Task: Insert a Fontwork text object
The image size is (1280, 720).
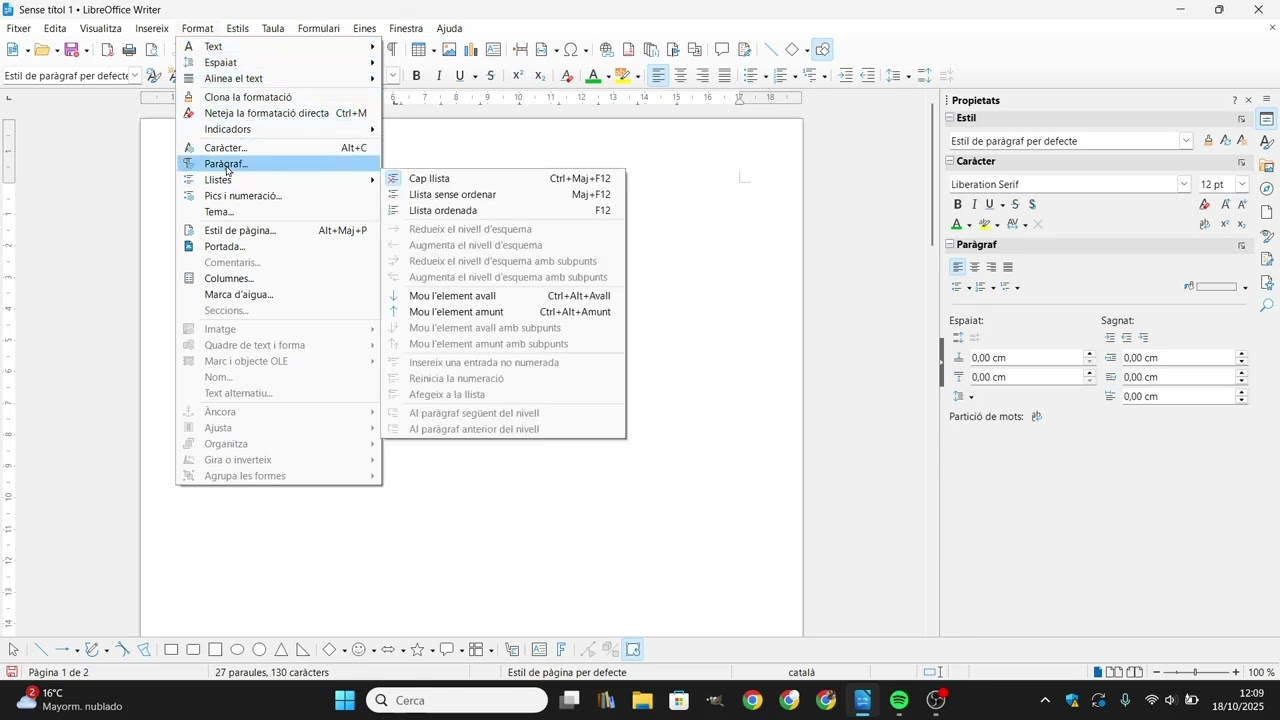Action: point(561,650)
